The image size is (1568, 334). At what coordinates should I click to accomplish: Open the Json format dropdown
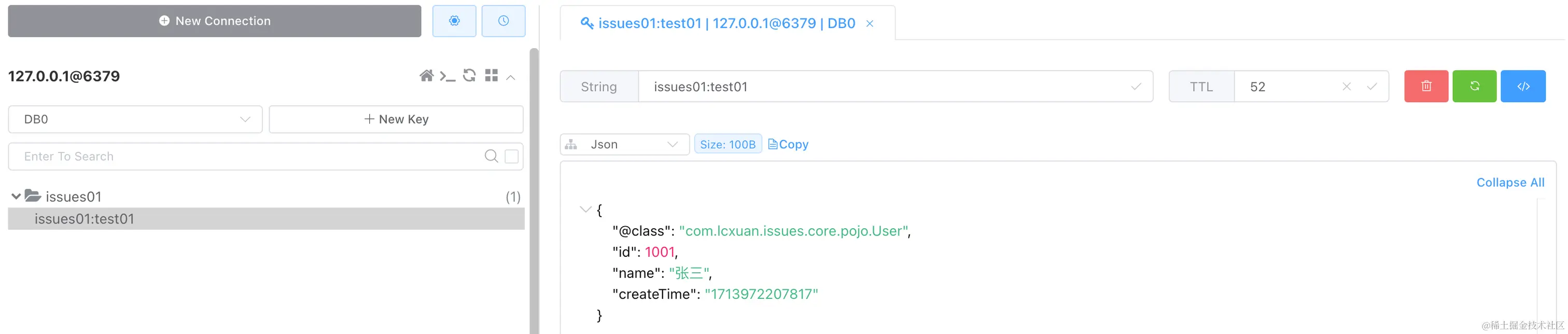point(624,144)
